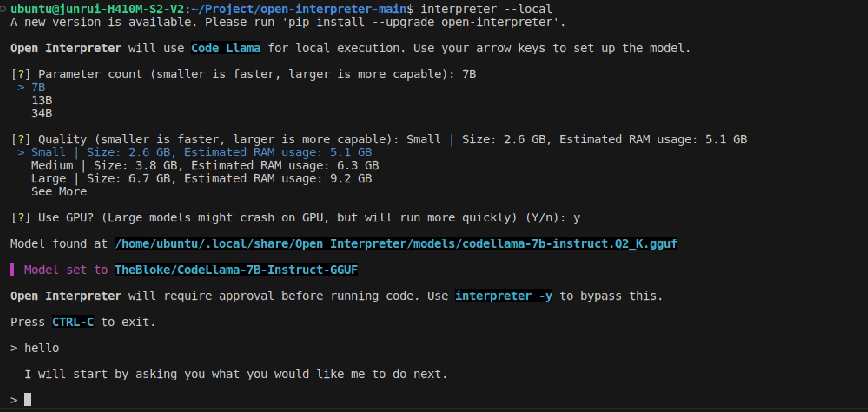Choose the 13B parameter count option

tap(41, 100)
